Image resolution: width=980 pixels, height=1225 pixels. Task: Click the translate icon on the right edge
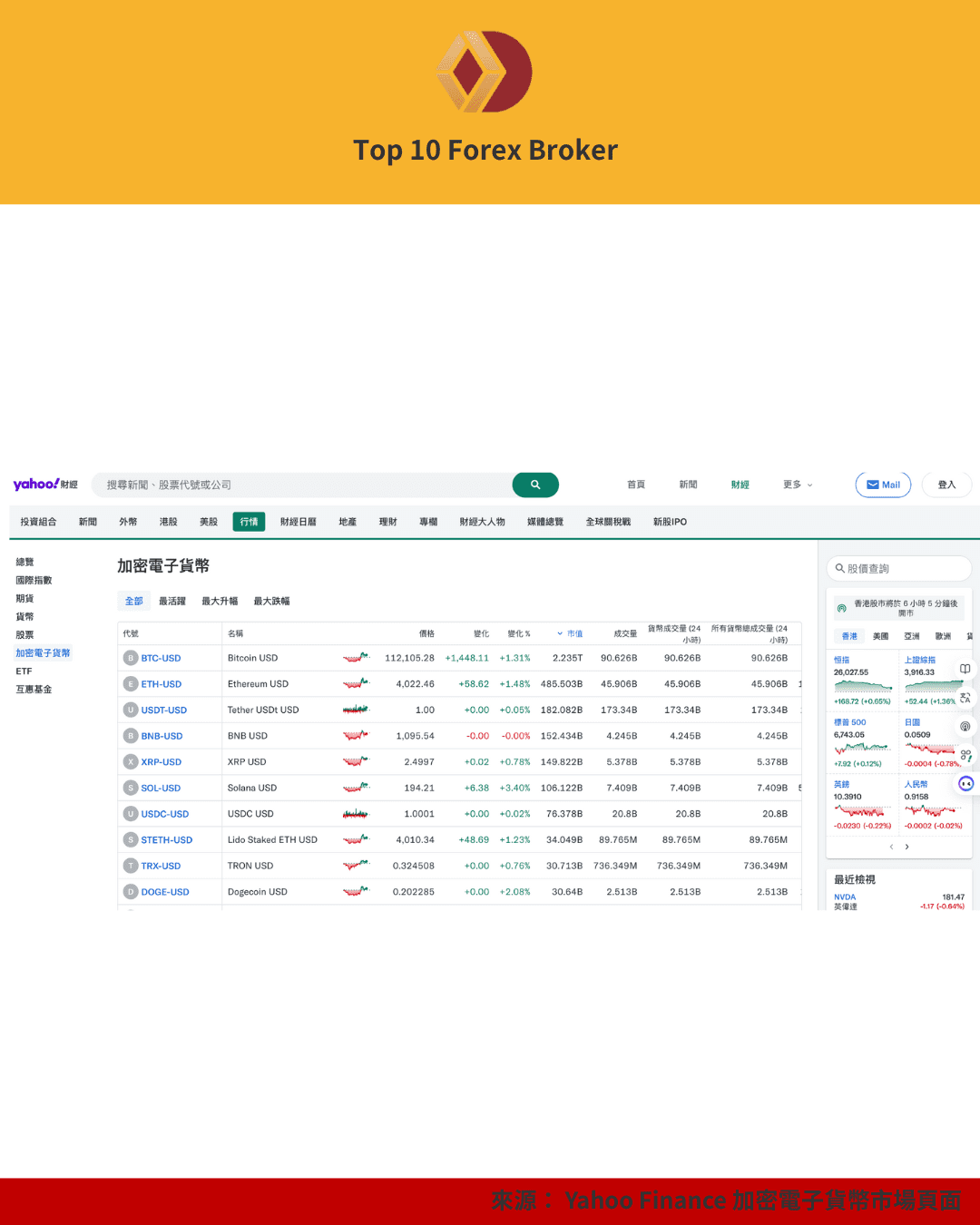965,699
